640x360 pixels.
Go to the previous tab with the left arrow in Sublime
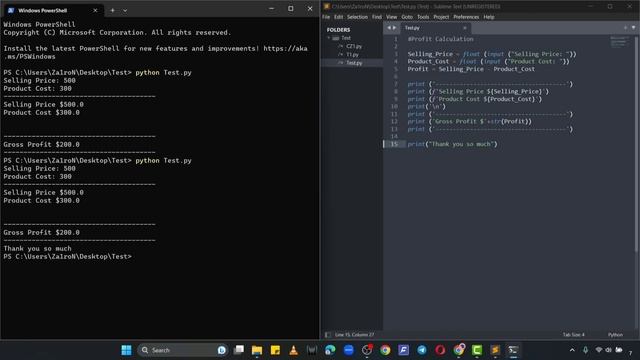(x=389, y=28)
